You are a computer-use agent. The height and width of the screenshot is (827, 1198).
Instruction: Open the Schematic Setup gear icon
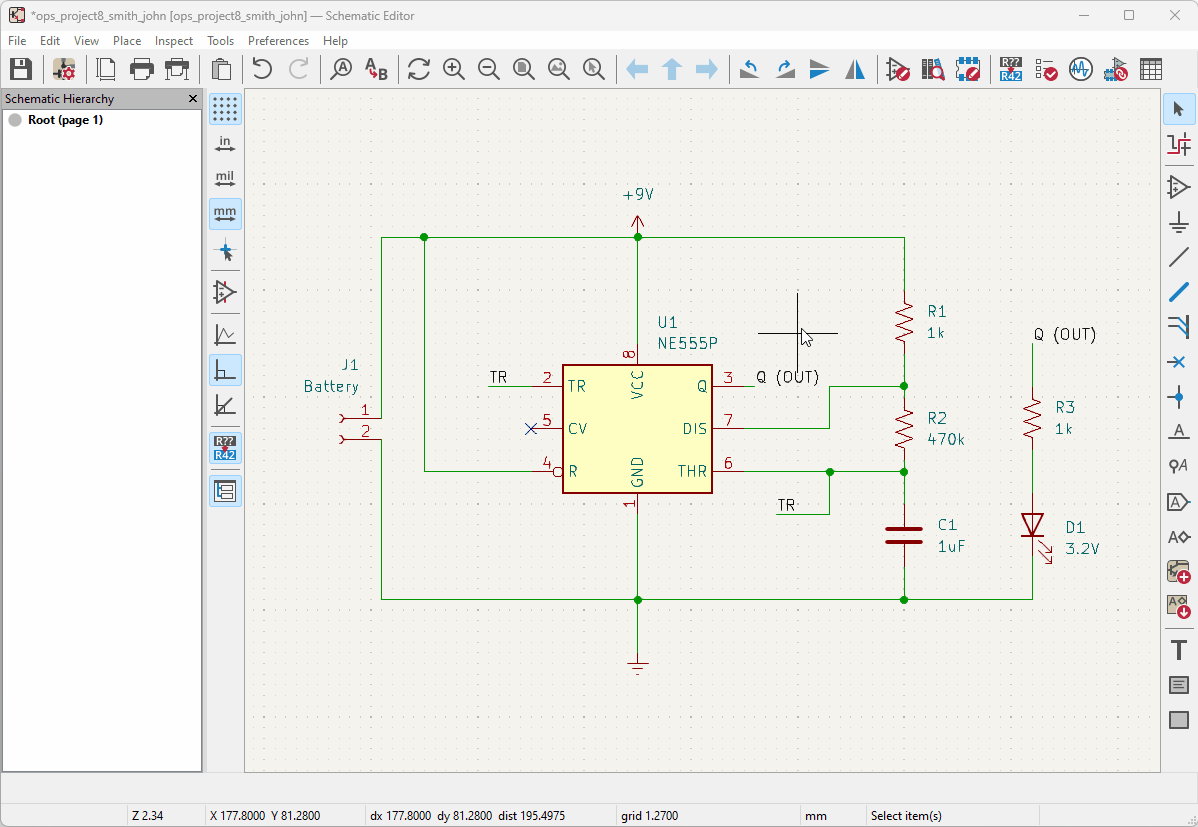tap(64, 69)
